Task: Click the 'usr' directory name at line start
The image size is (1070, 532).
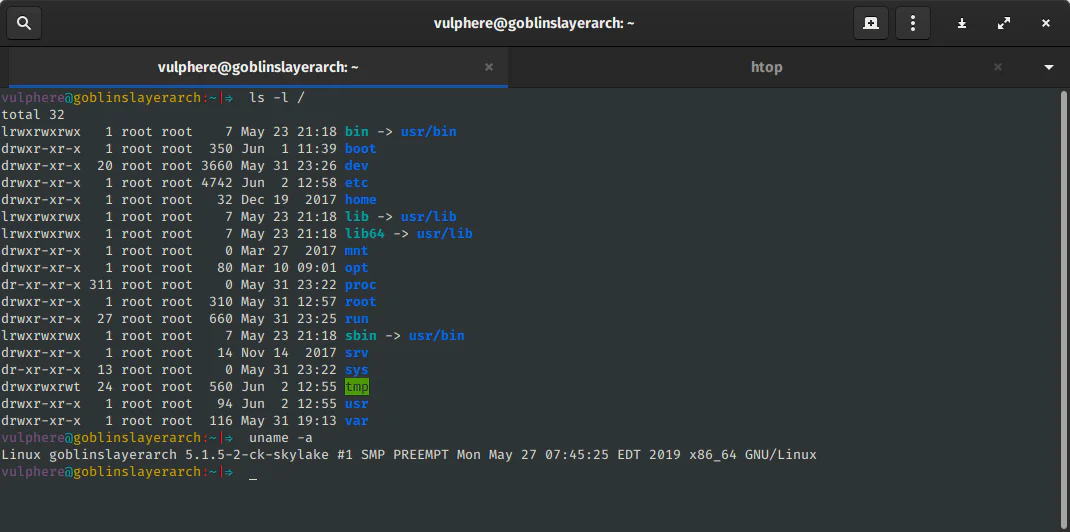Action: pyautogui.click(x=356, y=404)
